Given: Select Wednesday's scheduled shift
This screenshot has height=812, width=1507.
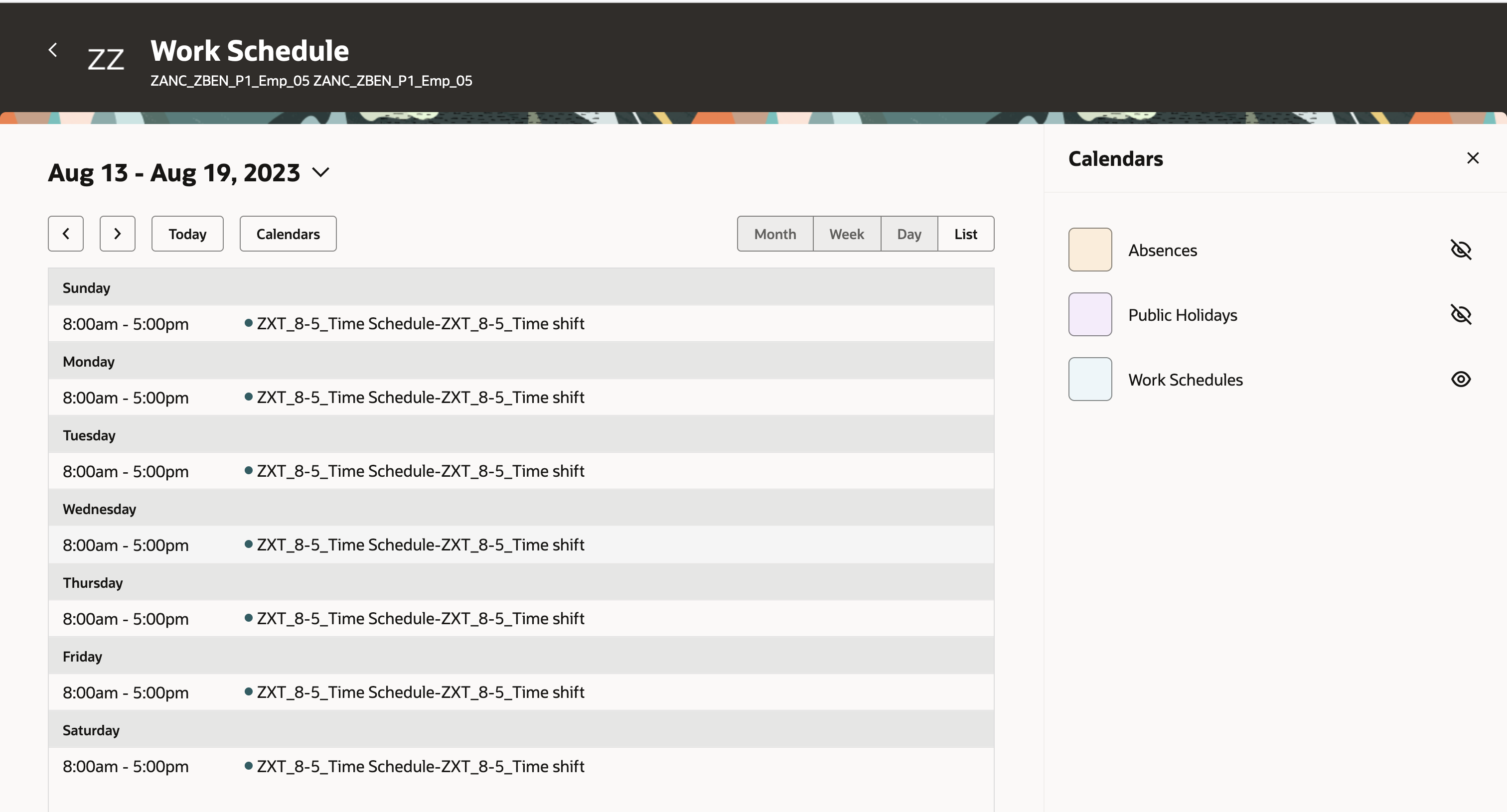Looking at the screenshot, I should pyautogui.click(x=420, y=544).
